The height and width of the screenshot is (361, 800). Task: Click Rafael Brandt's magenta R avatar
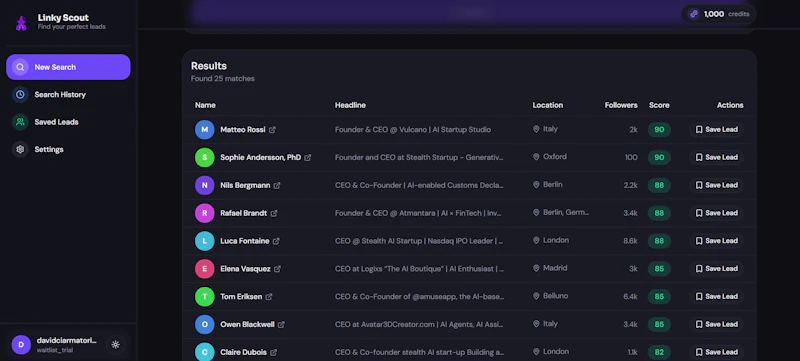205,213
